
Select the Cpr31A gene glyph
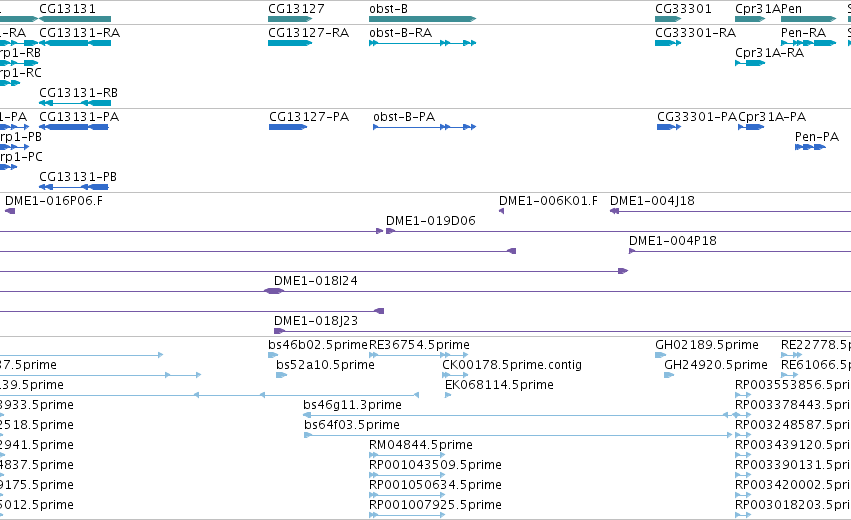(750, 19)
